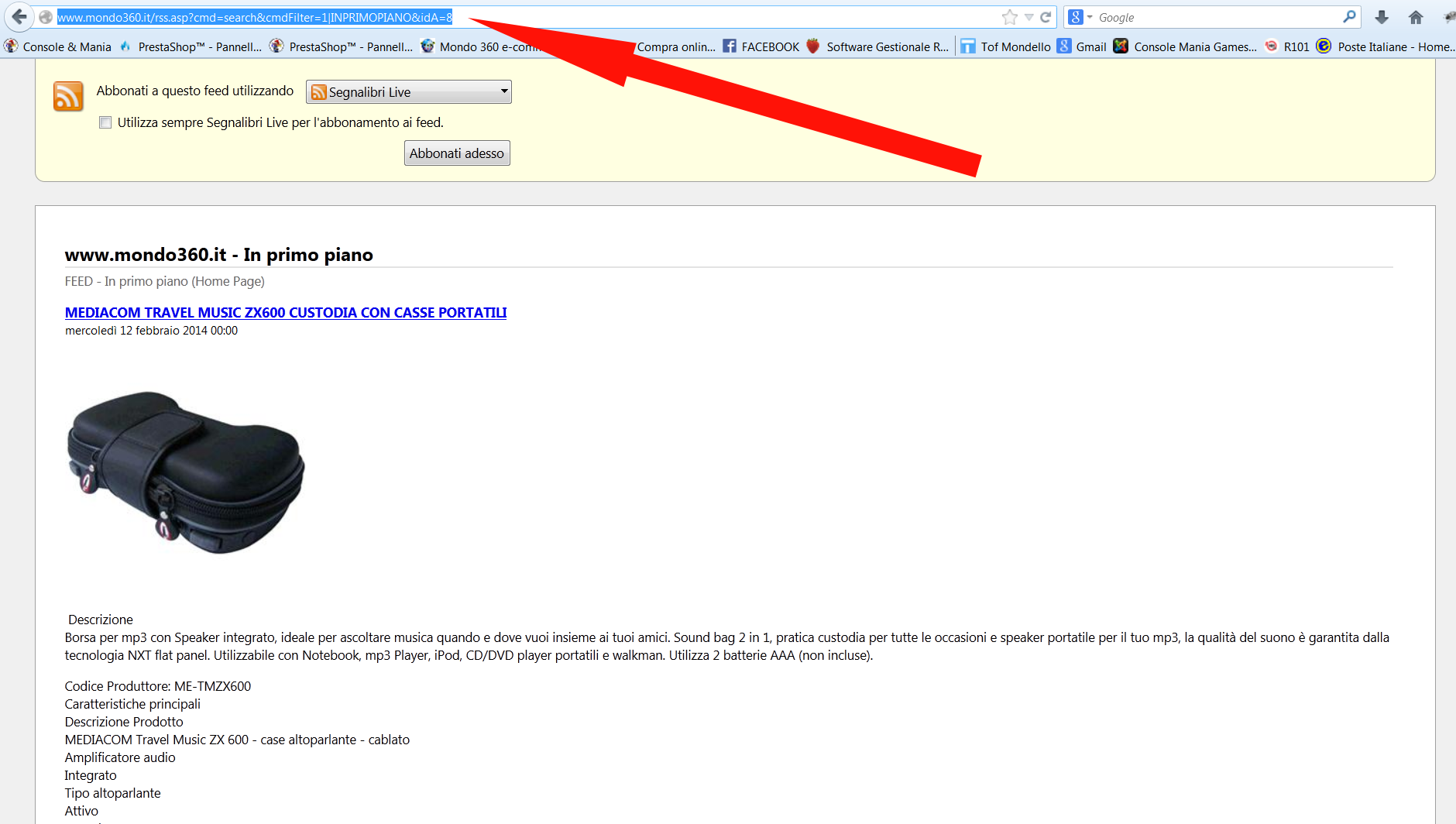Screen dimensions: 1456x824
Task: Click the date 'mercoledì 12 febbraio 2014 00:00'
Action: coord(152,331)
